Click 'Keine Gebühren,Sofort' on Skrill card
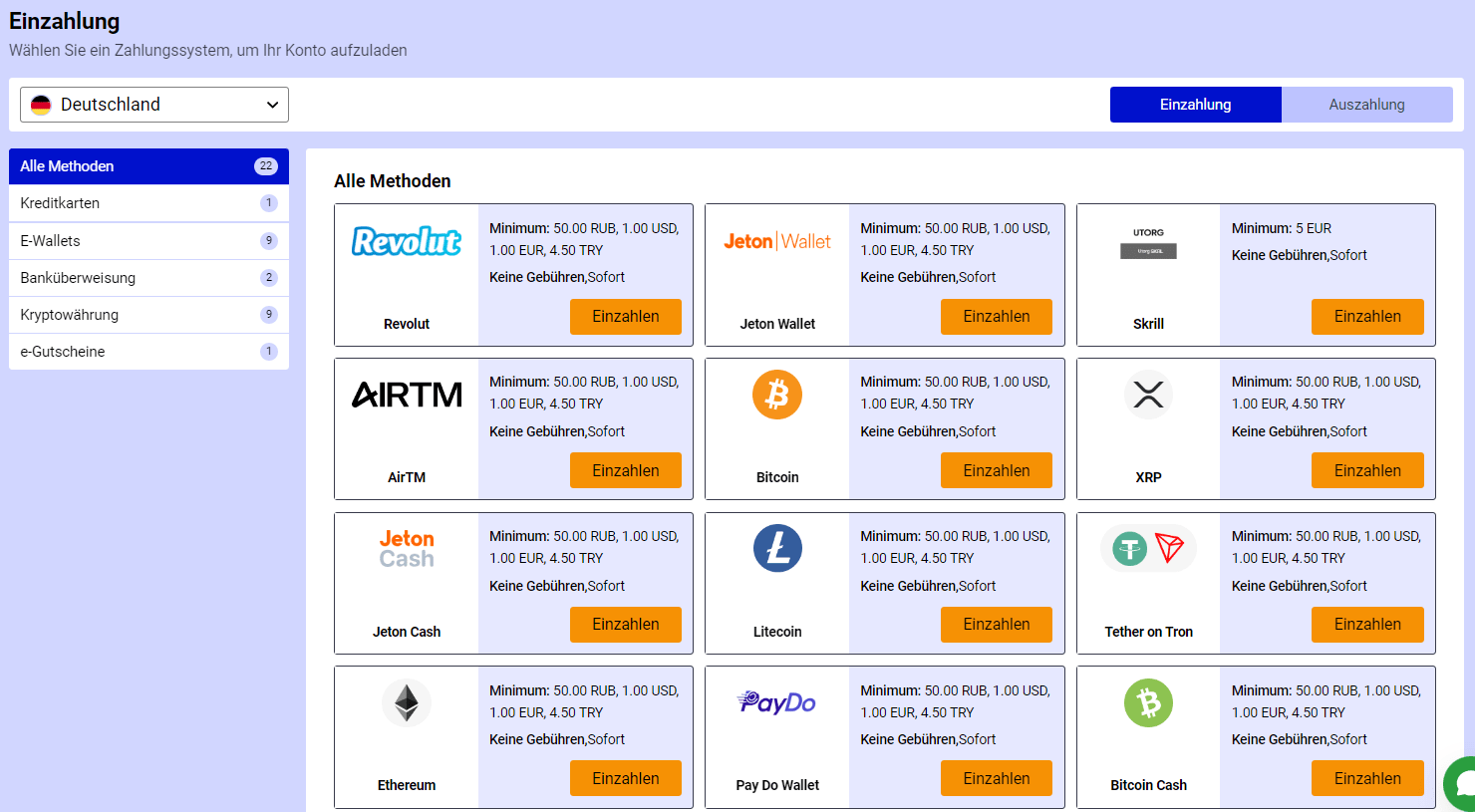Image resolution: width=1475 pixels, height=812 pixels. point(1300,255)
